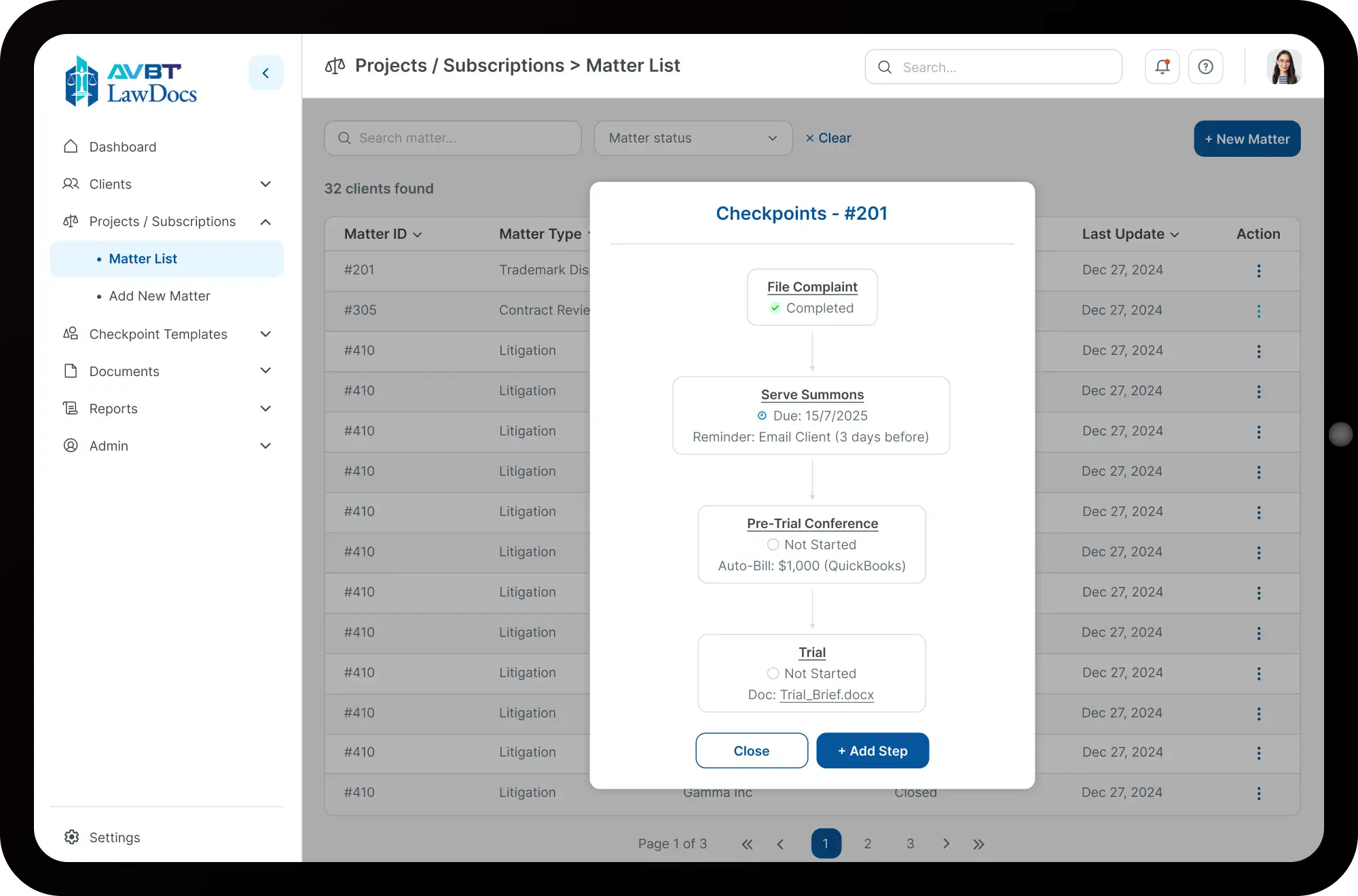The width and height of the screenshot is (1358, 896).
Task: Click the Reports icon in sidebar
Action: click(x=71, y=409)
